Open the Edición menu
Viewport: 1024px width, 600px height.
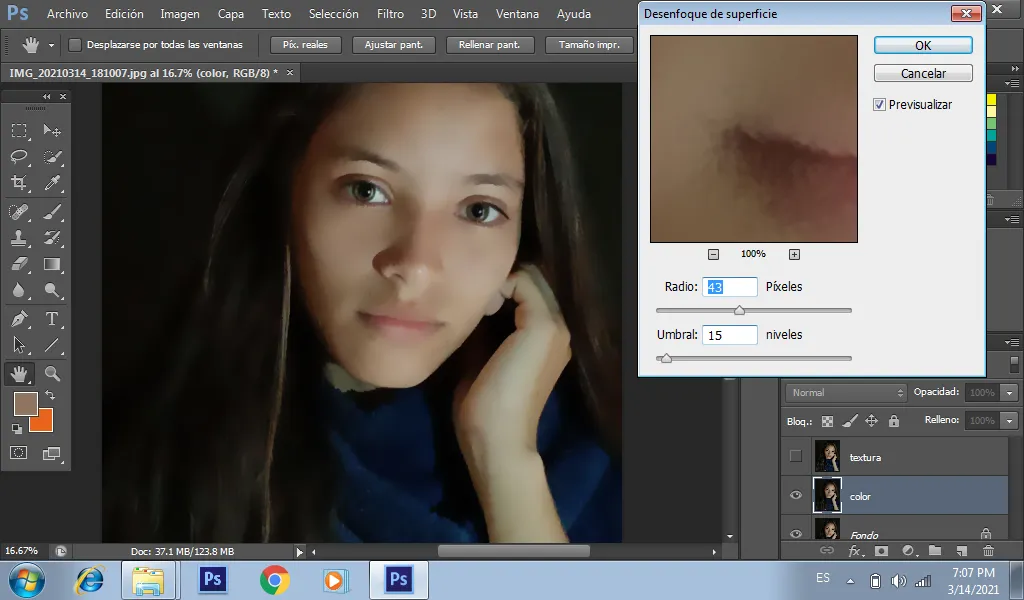[x=124, y=14]
